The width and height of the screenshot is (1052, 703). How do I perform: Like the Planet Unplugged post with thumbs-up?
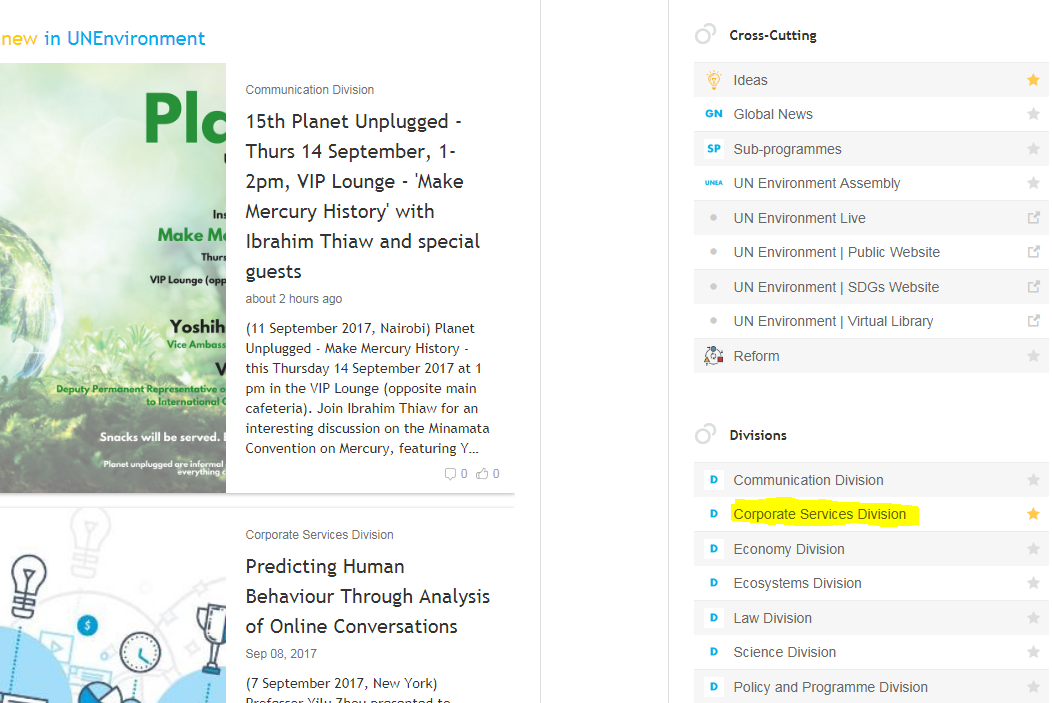(x=482, y=474)
